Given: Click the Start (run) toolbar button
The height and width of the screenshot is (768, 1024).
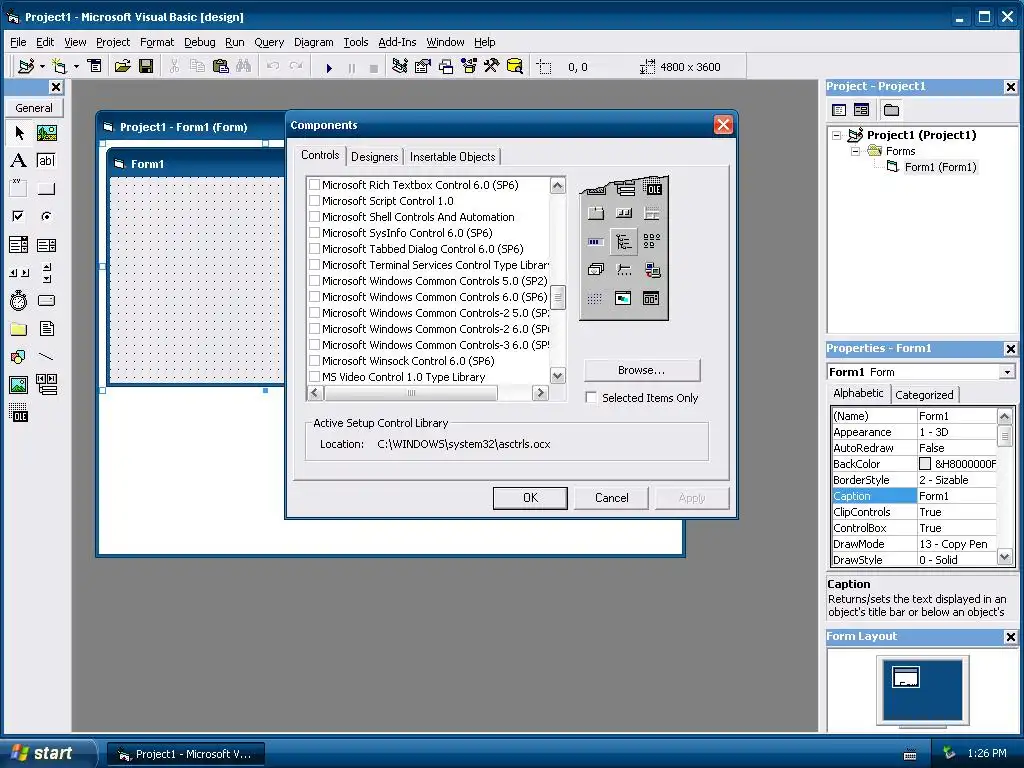Looking at the screenshot, I should (x=329, y=67).
